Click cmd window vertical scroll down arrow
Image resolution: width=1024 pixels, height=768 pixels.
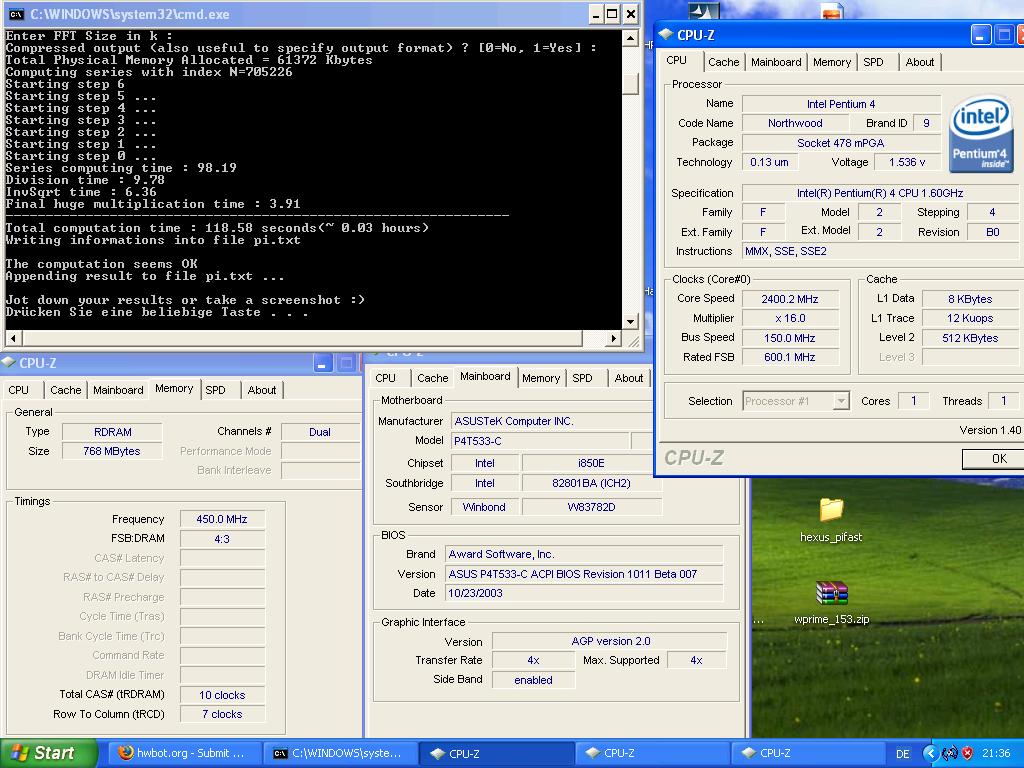point(630,321)
